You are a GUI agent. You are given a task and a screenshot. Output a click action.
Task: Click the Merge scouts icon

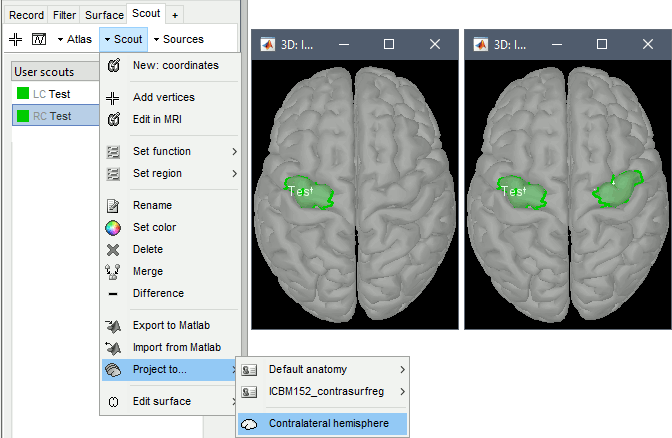pos(113,271)
